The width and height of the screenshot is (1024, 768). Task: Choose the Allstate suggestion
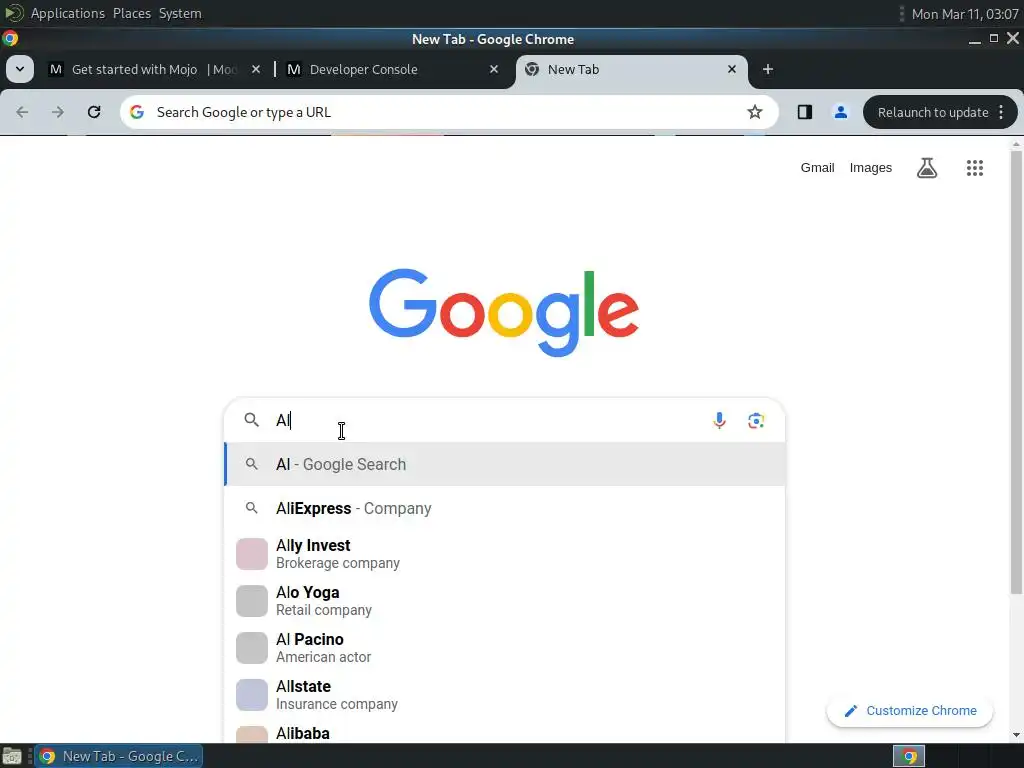point(505,695)
